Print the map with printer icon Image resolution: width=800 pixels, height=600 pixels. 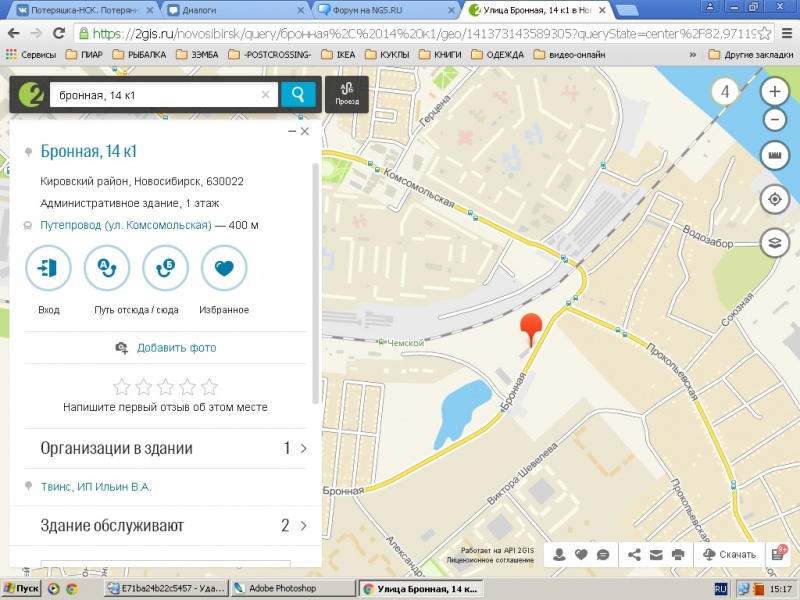678,555
